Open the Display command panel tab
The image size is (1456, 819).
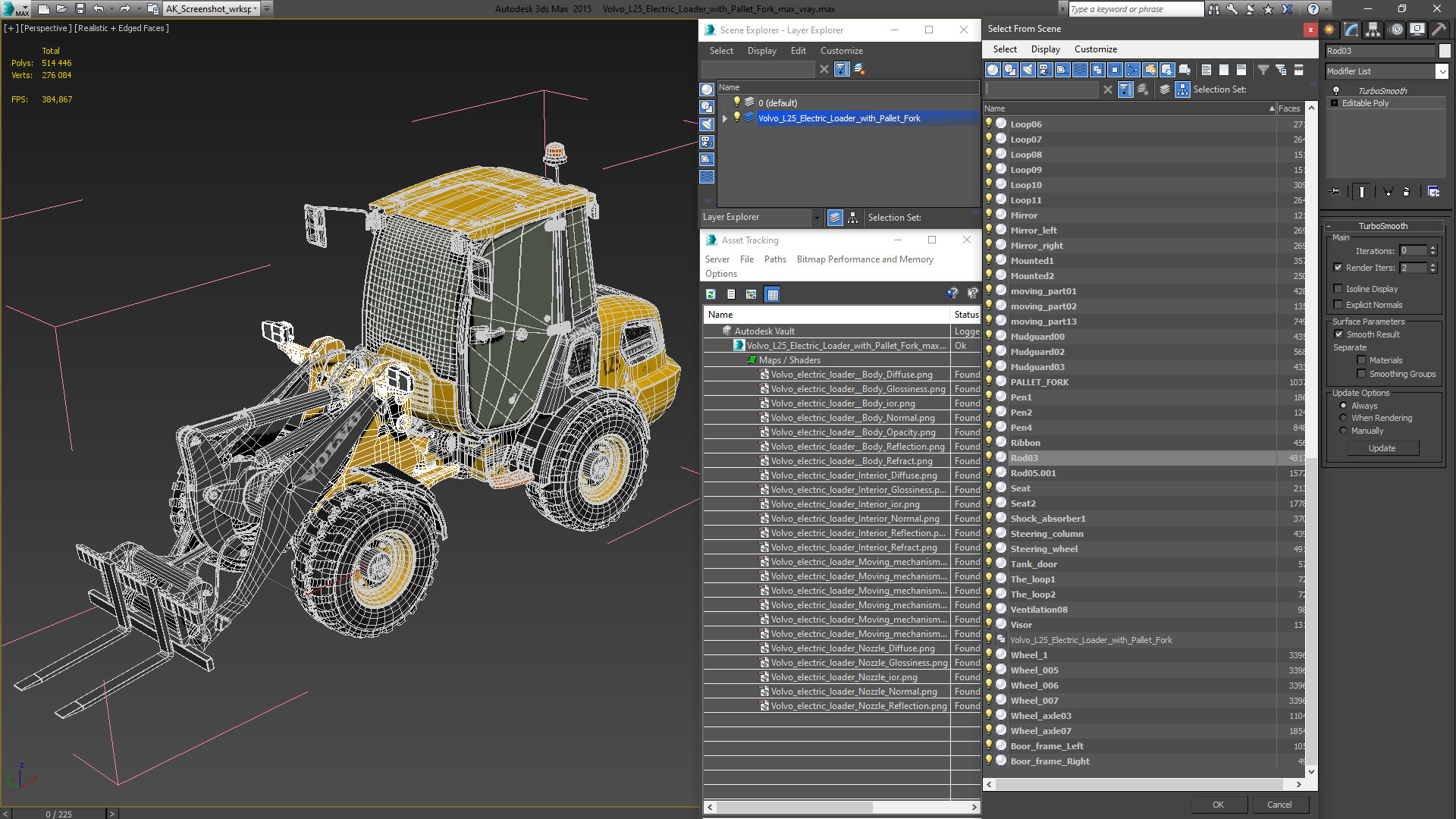tap(1417, 30)
